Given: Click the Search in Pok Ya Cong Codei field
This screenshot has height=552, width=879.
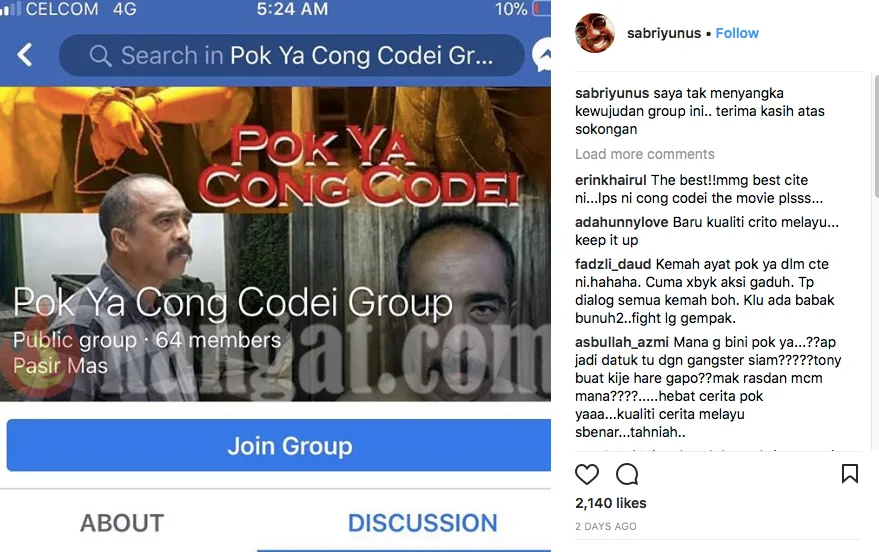Looking at the screenshot, I should pyautogui.click(x=292, y=55).
